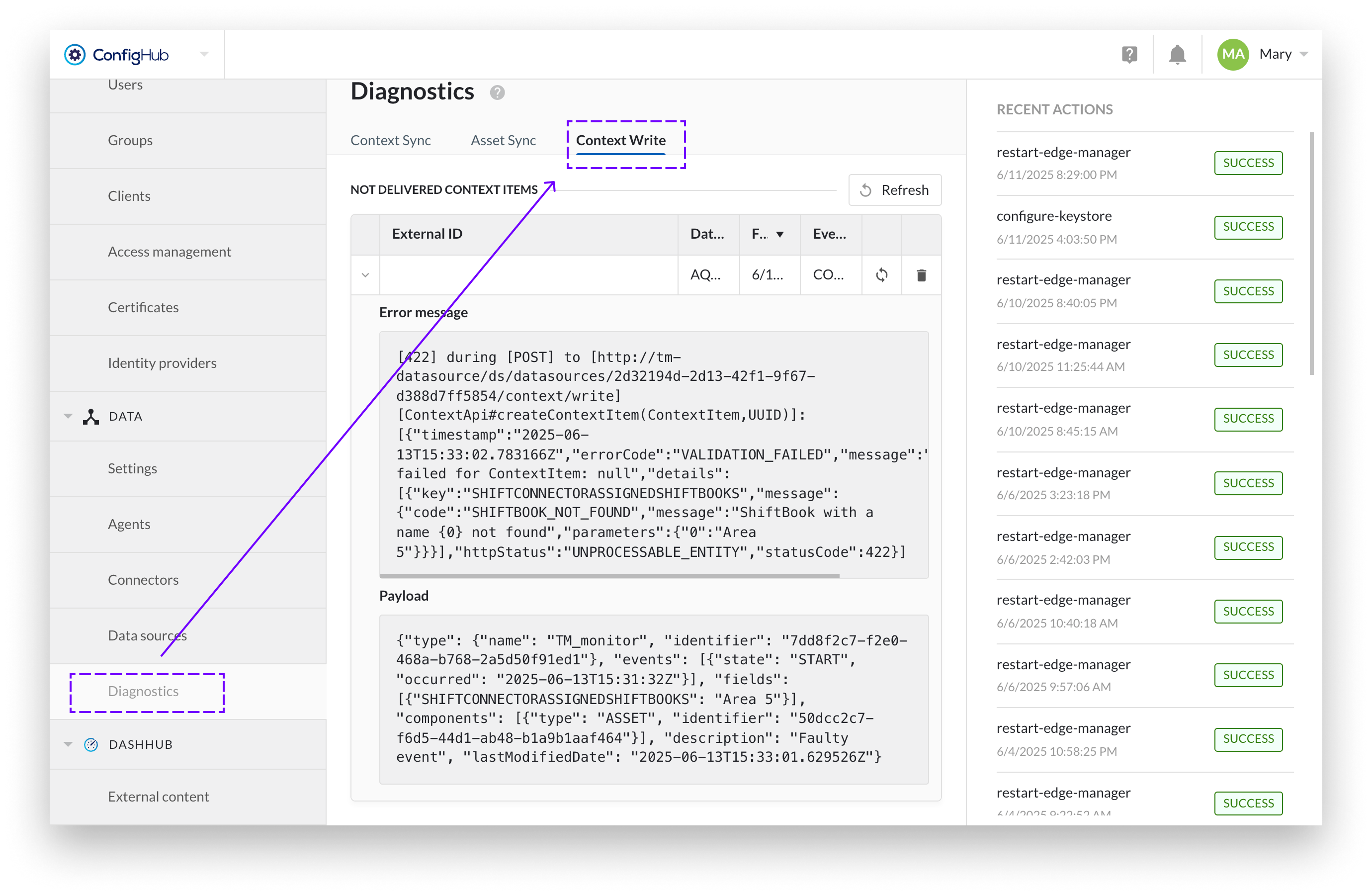
Task: Sort by the F... column arrow
Action: pos(779,234)
